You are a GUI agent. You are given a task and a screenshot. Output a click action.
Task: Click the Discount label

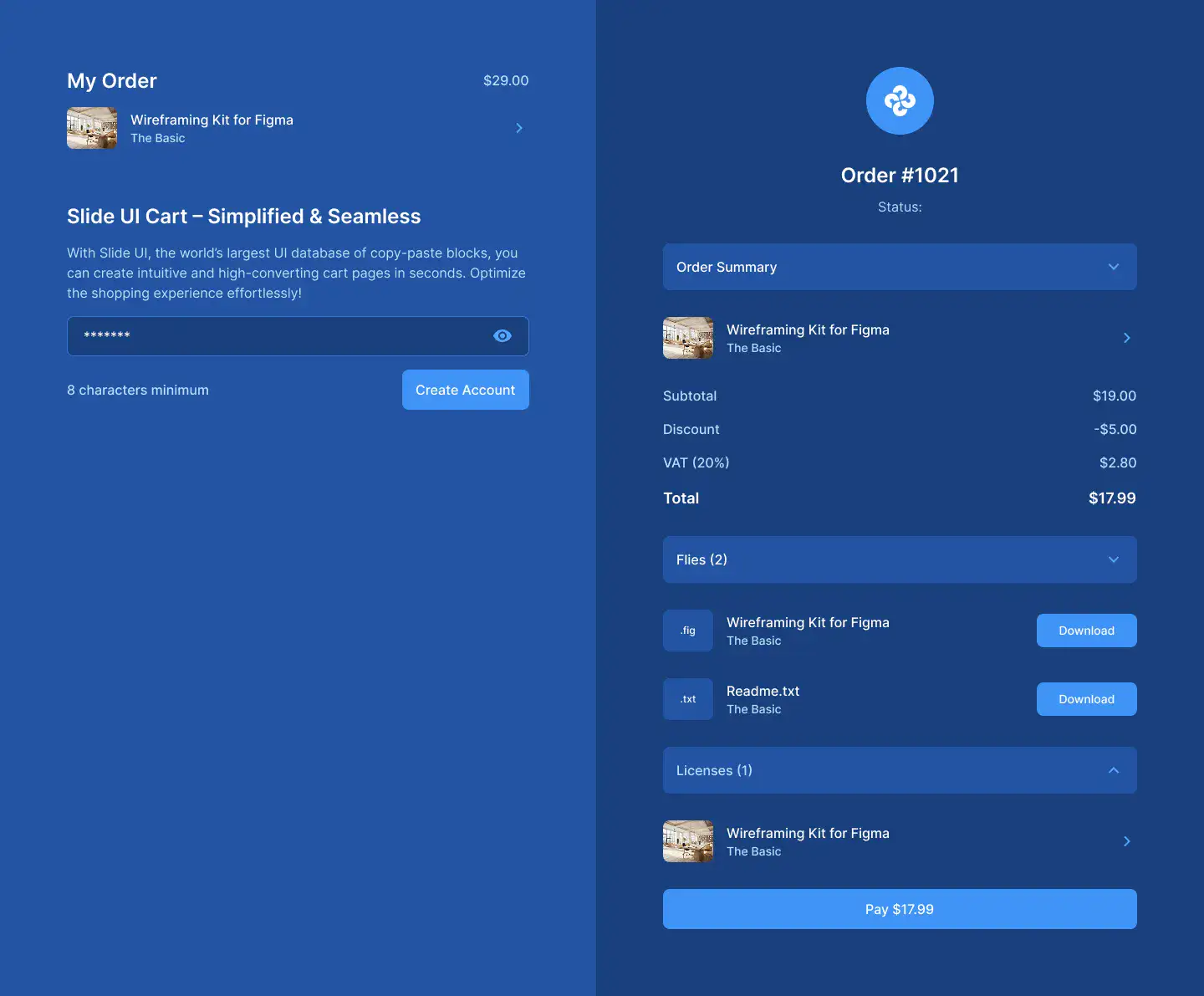coord(691,429)
